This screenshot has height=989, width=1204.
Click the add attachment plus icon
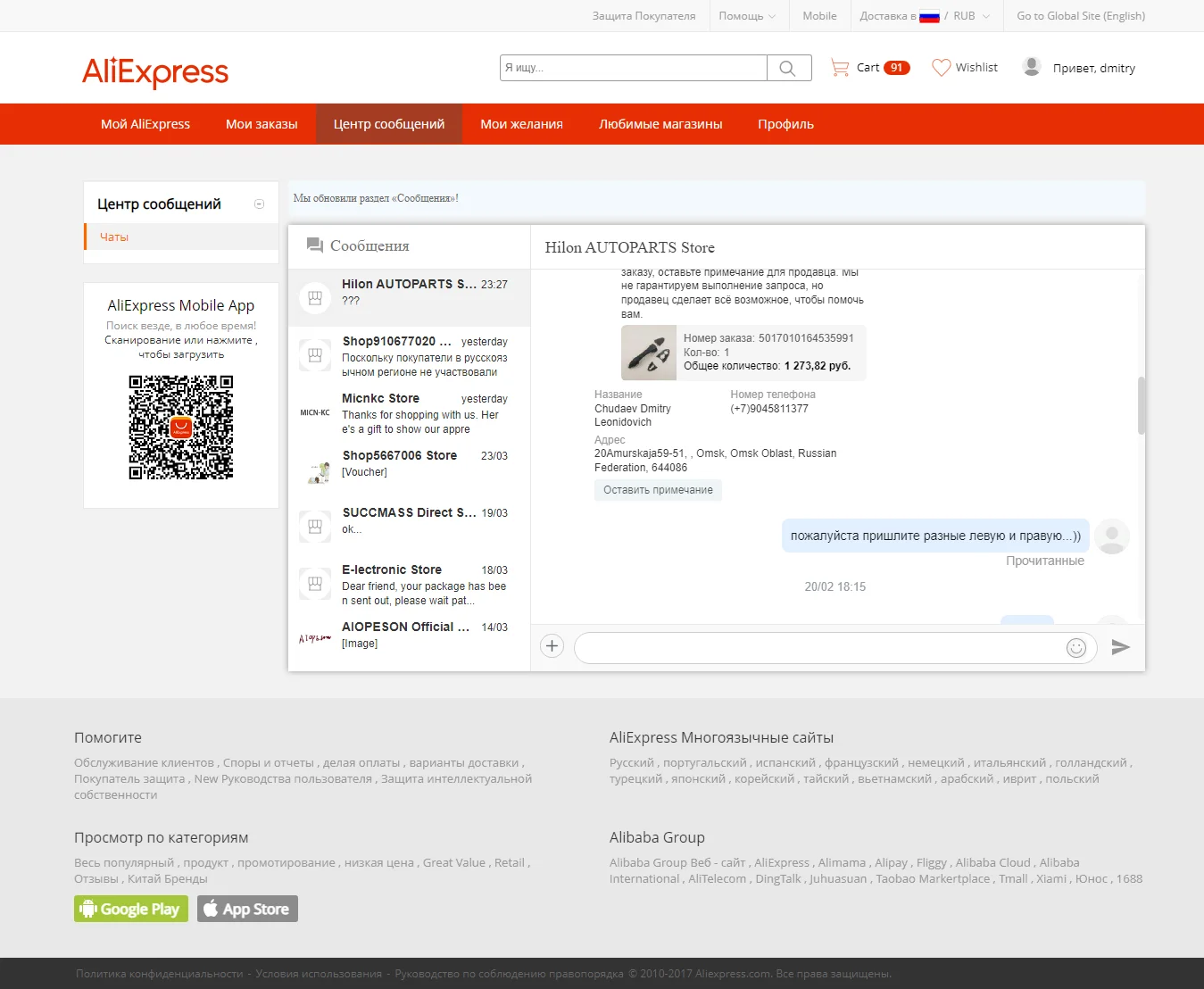[552, 646]
